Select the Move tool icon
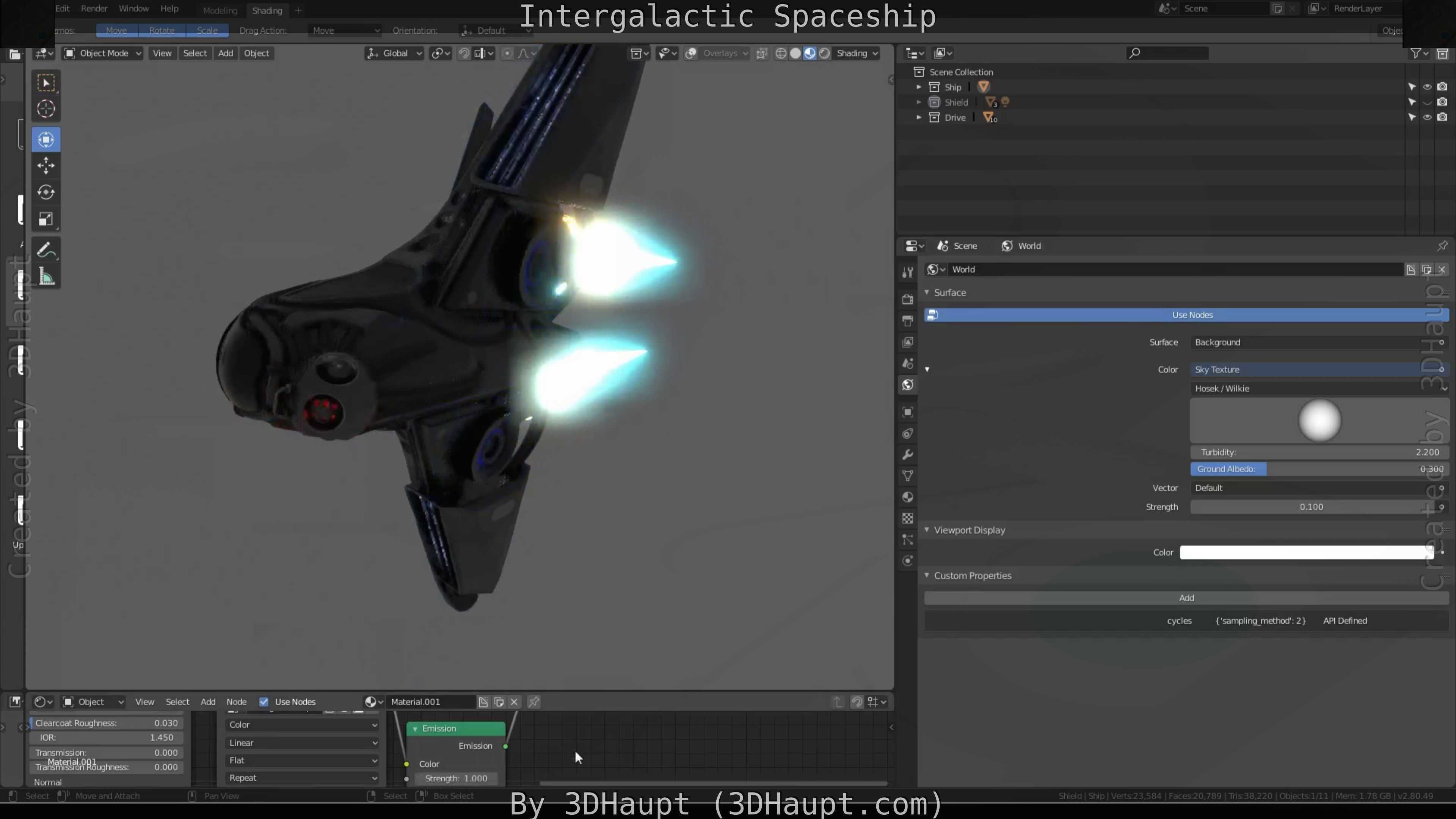 click(x=46, y=166)
